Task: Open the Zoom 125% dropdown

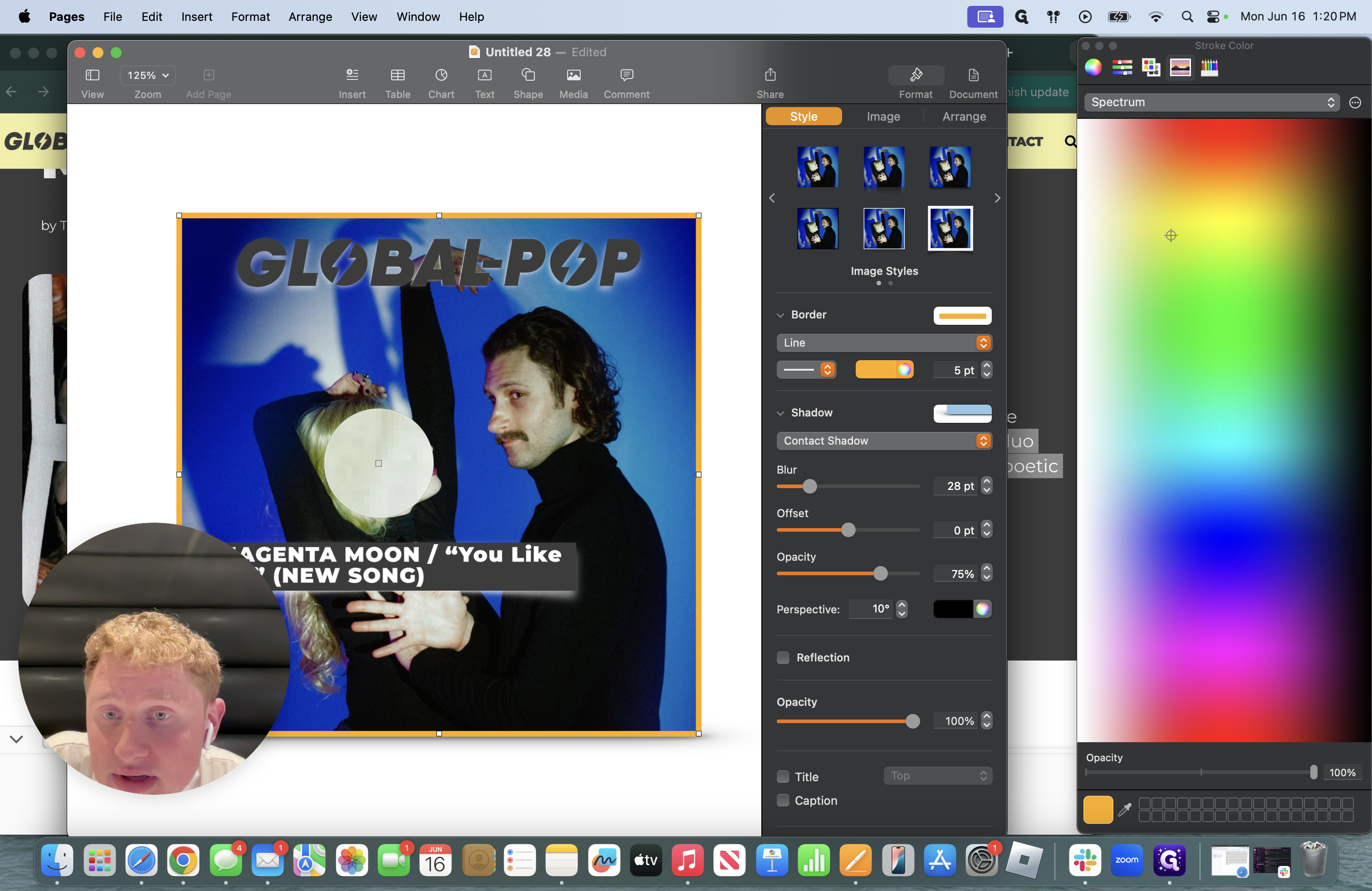Action: pyautogui.click(x=148, y=75)
